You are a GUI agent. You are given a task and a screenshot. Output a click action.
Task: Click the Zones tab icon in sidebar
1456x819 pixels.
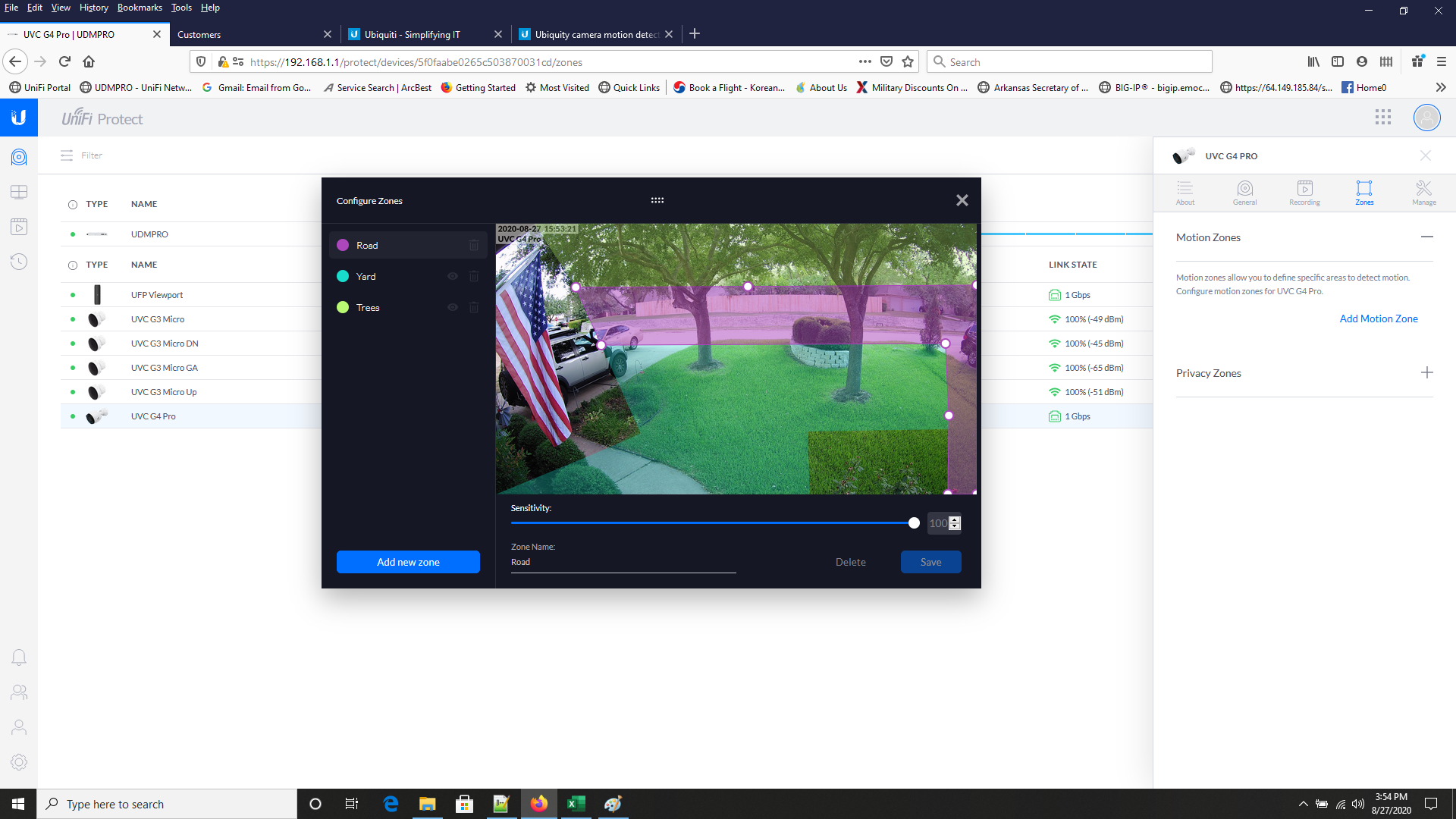pyautogui.click(x=1363, y=192)
